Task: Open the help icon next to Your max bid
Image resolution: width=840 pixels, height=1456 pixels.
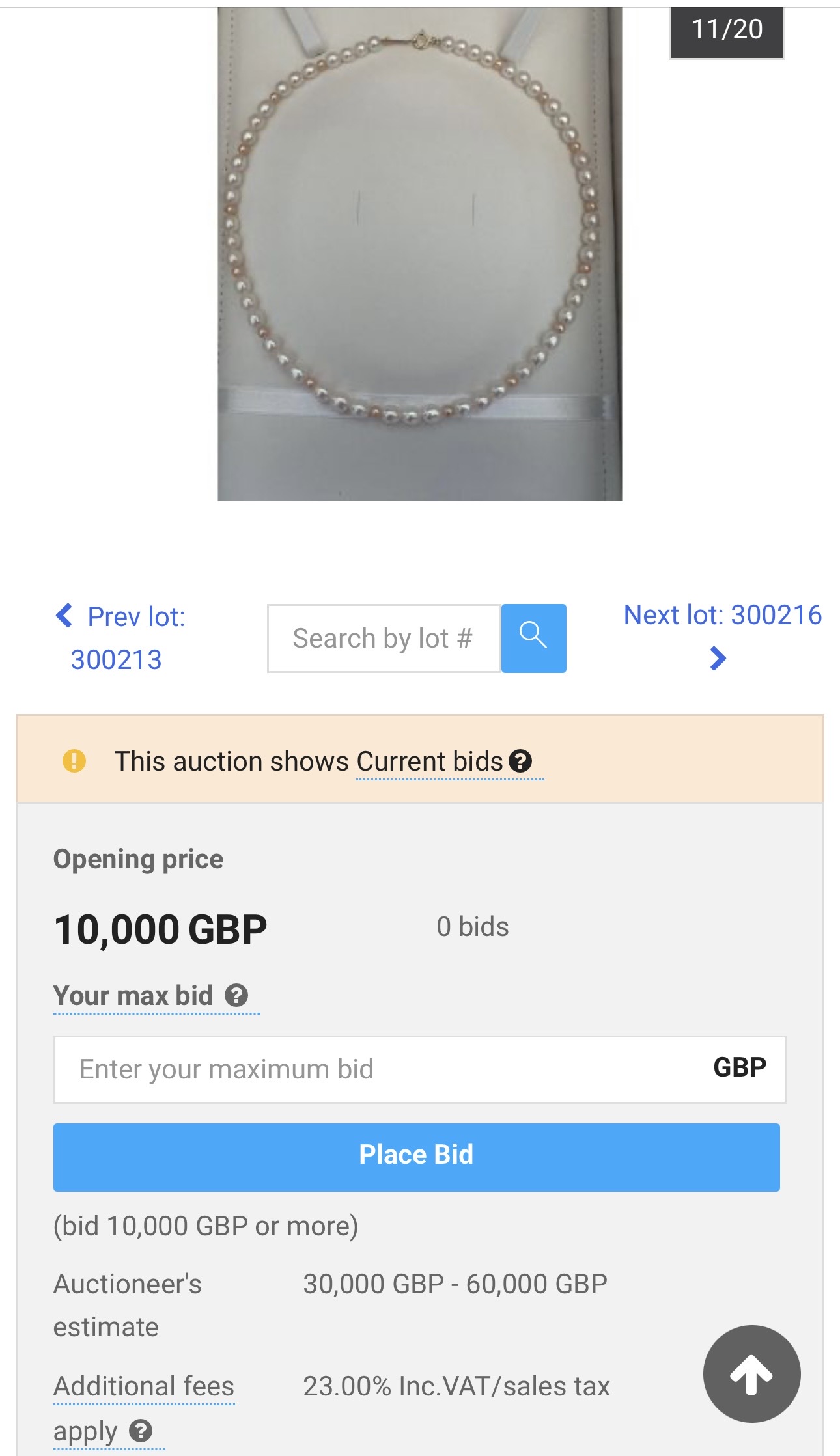Action: pos(236,995)
